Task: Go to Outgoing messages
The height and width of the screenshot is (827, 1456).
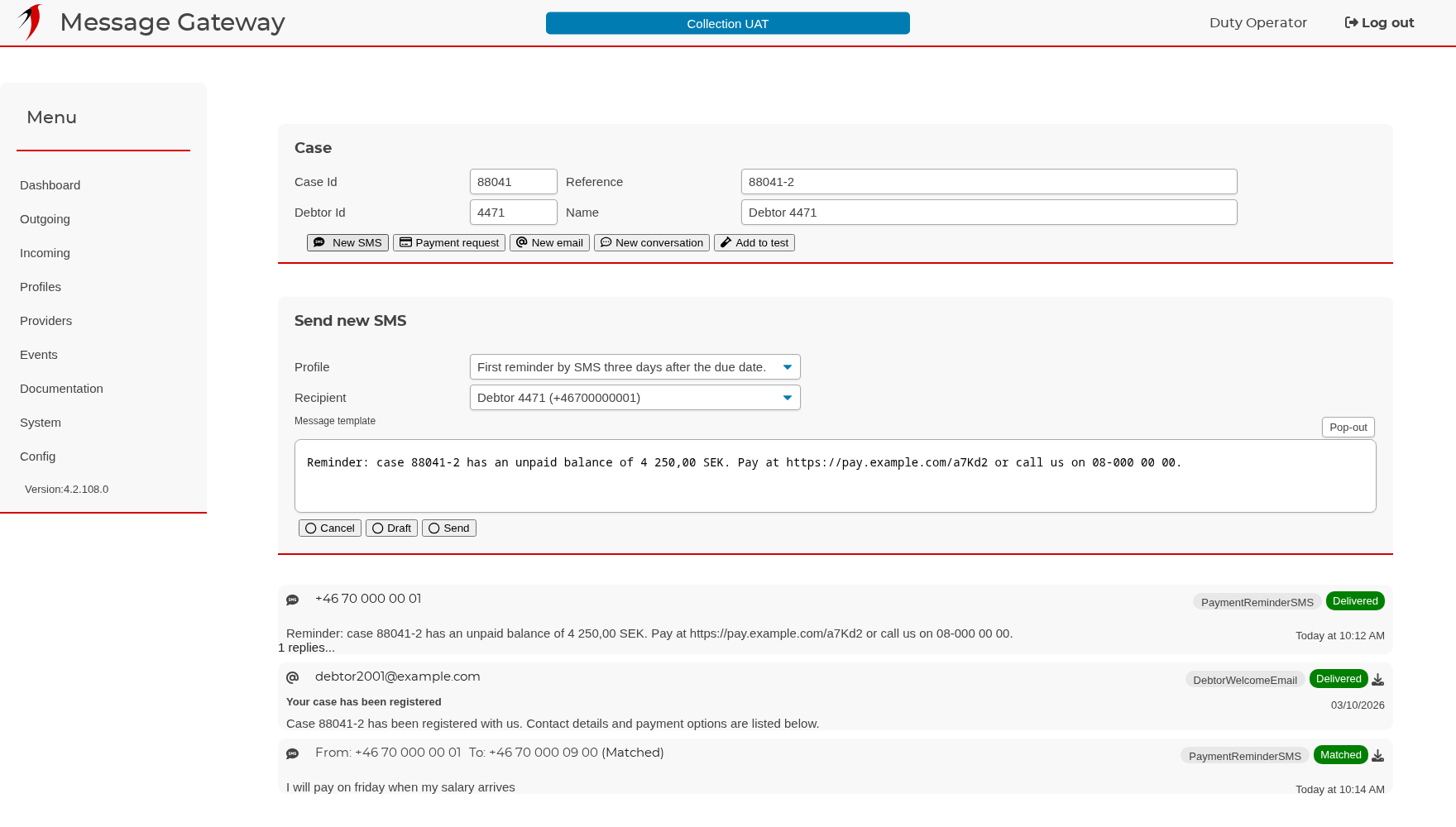Action: click(45, 219)
